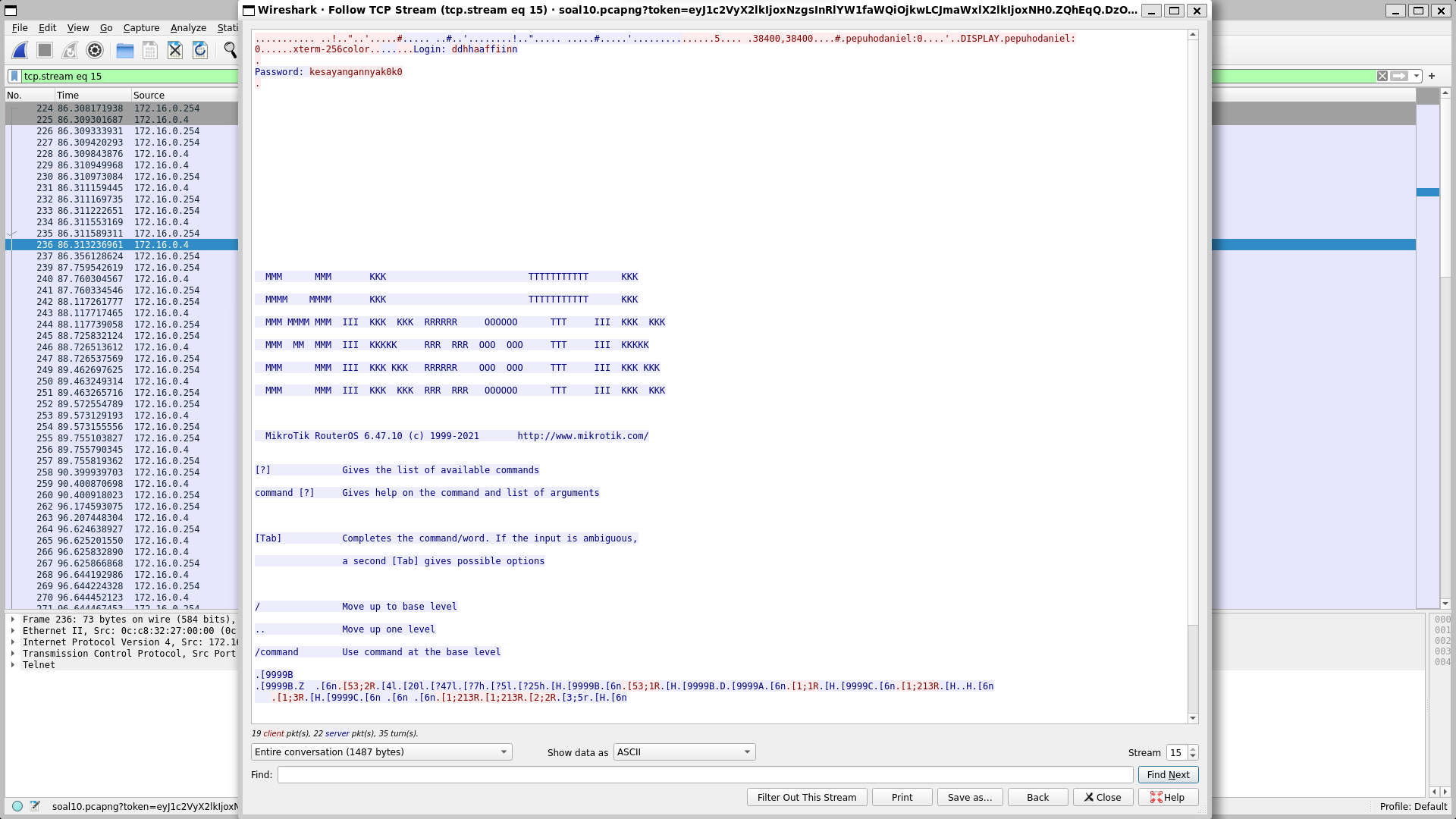Click the Find Next button
The height and width of the screenshot is (819, 1456).
(1168, 774)
